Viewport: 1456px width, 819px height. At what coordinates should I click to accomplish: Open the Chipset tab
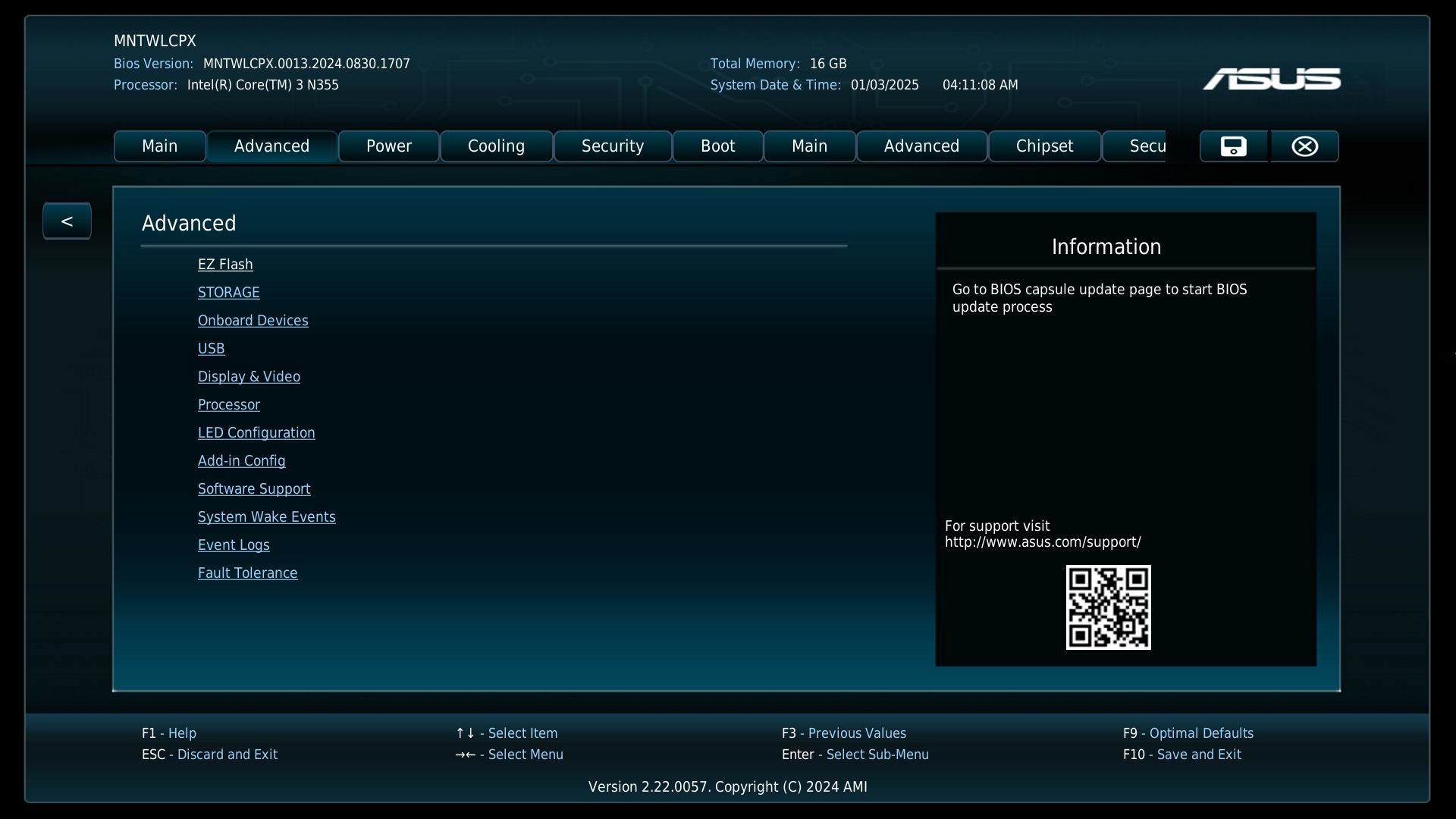tap(1043, 146)
